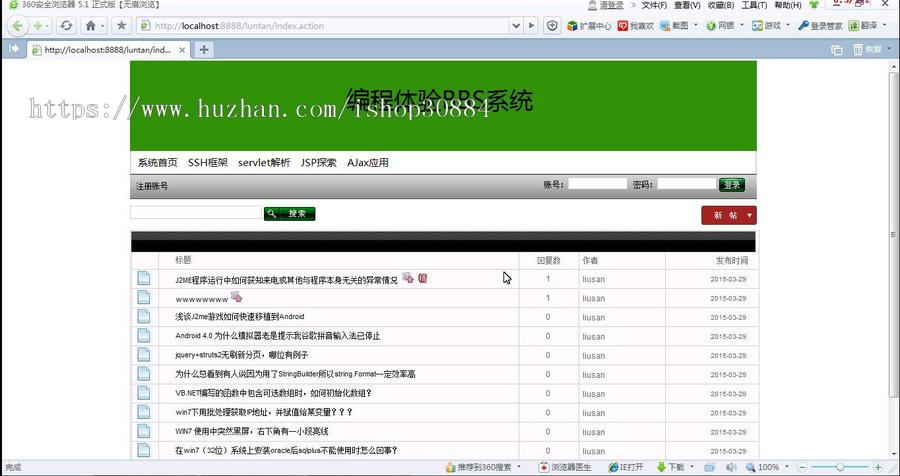Open the home button dropdown arrow
The image size is (900, 476).
103,26
